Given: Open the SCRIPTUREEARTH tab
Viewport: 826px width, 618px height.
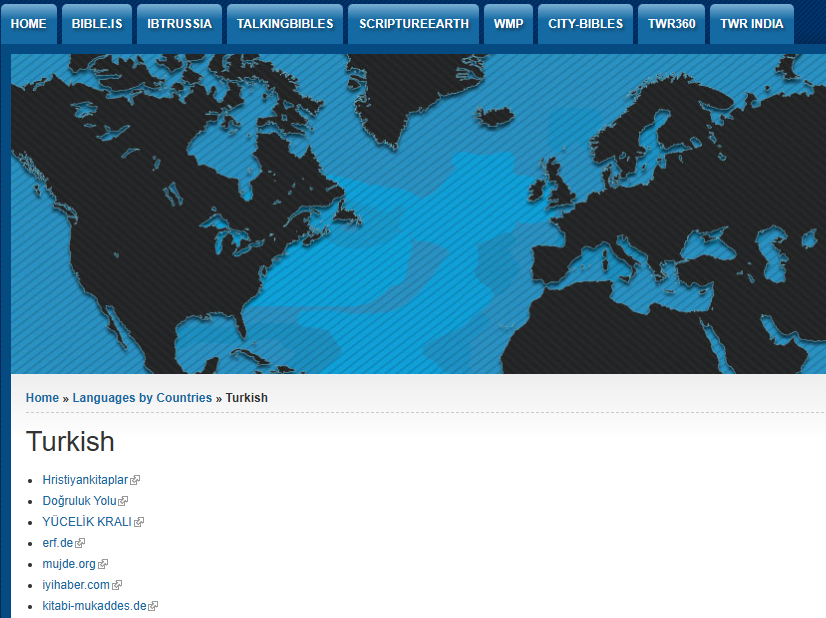Looking at the screenshot, I should pyautogui.click(x=414, y=24).
